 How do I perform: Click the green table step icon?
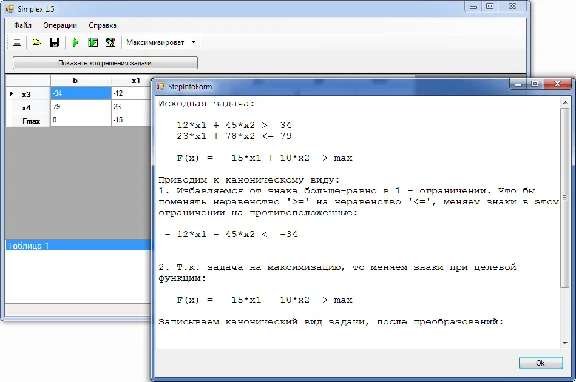pos(93,43)
